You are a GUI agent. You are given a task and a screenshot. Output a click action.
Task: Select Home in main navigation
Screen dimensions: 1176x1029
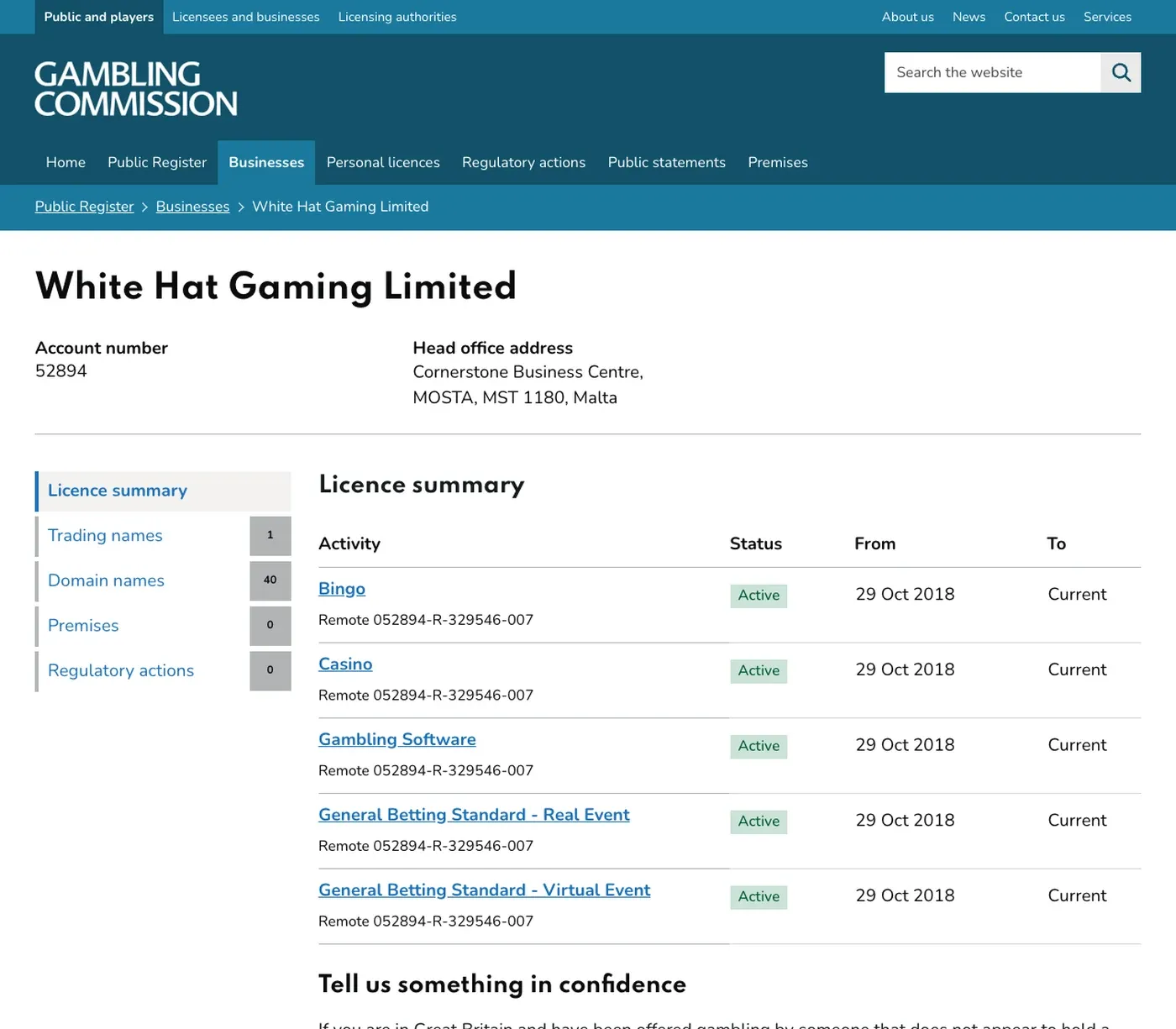pos(66,162)
